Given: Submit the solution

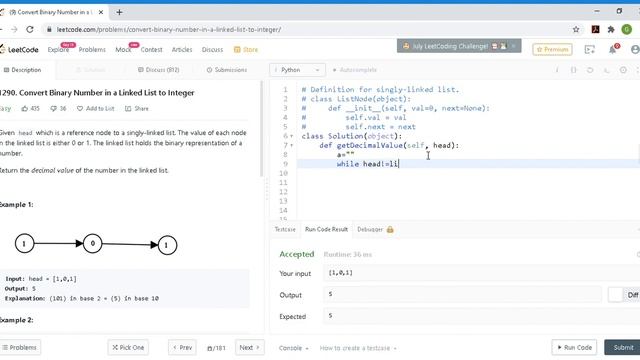Looking at the screenshot, I should 622,347.
